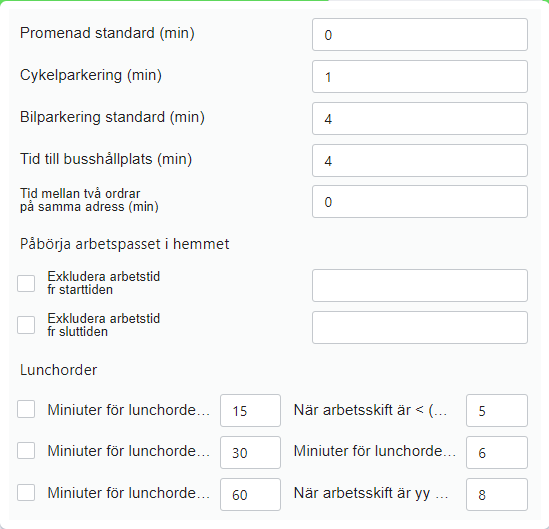Tick the third Miniuter för lunchorder checkbox
Viewport: 549px width, 529px height.
coord(26,492)
